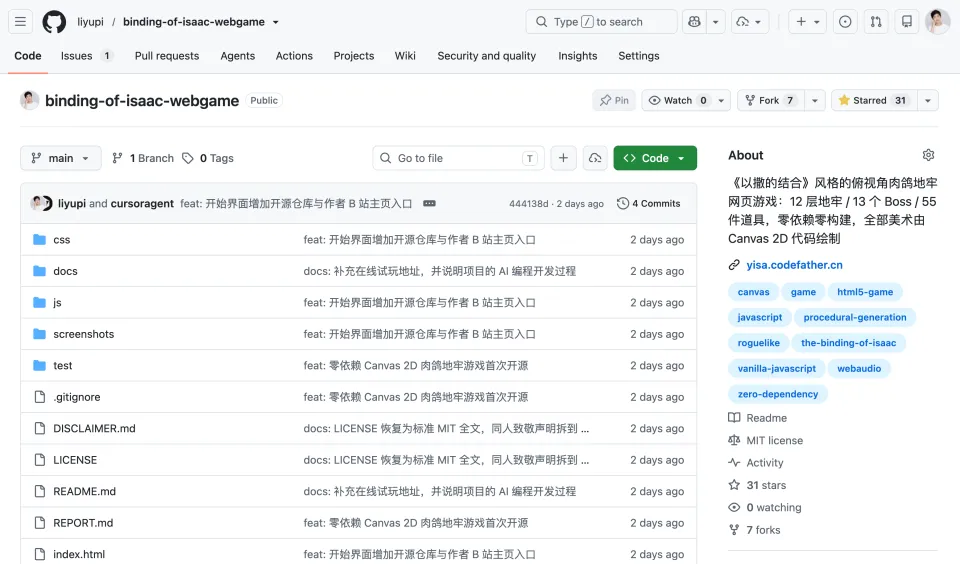960x564 pixels.
Task: Open the index.html file
Action: pyautogui.click(x=79, y=554)
